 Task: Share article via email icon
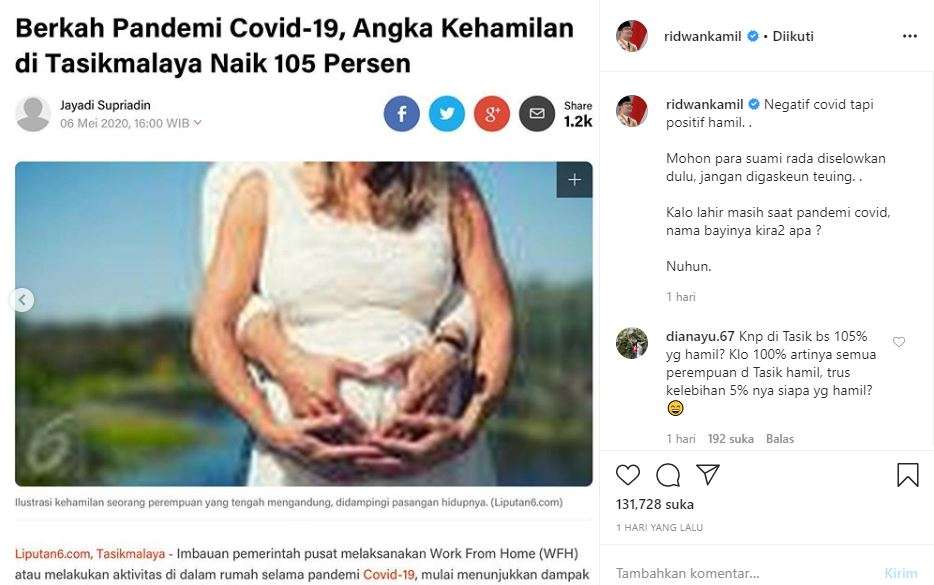[537, 114]
